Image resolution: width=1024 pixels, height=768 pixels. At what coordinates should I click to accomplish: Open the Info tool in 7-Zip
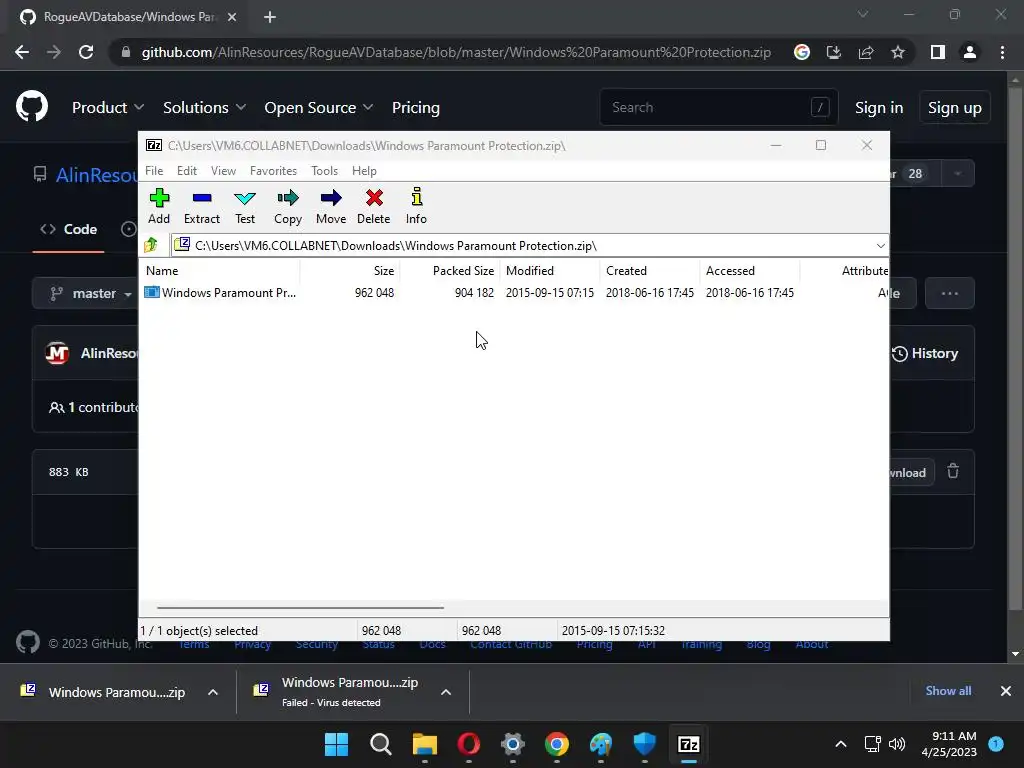tap(416, 206)
